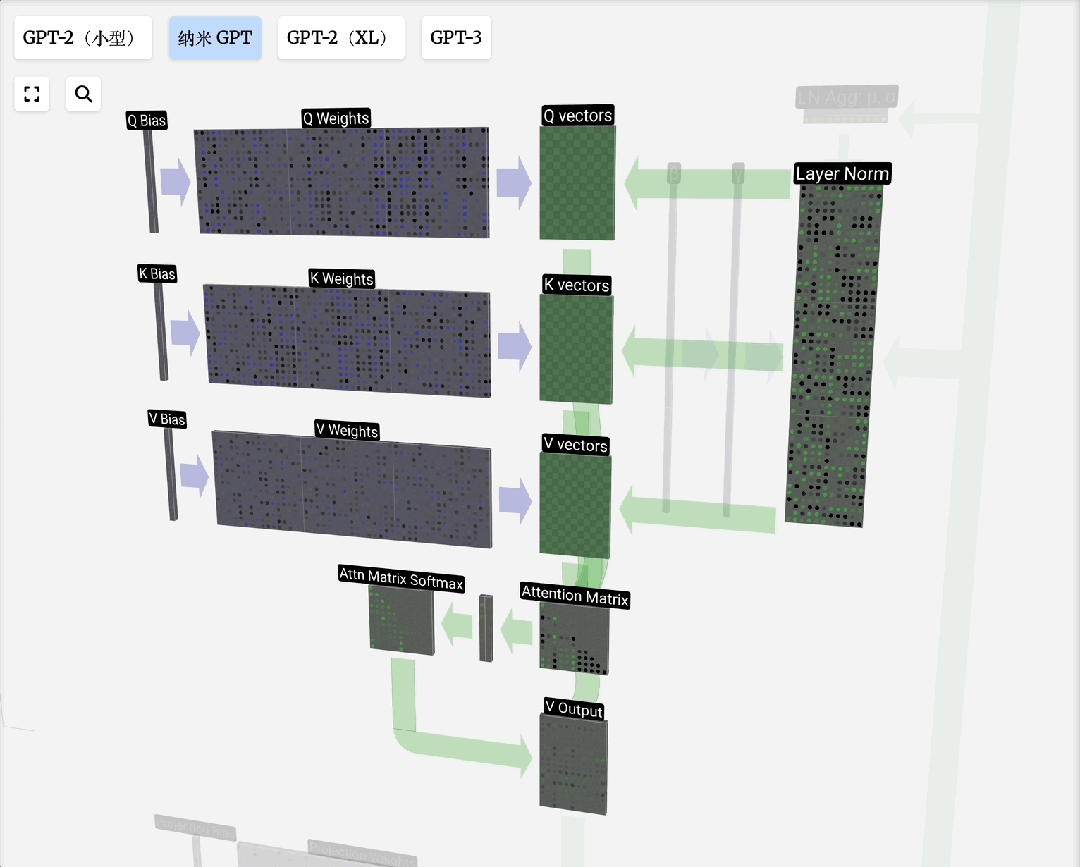This screenshot has height=867, width=1080.
Task: Click the K vectors label
Action: click(577, 285)
